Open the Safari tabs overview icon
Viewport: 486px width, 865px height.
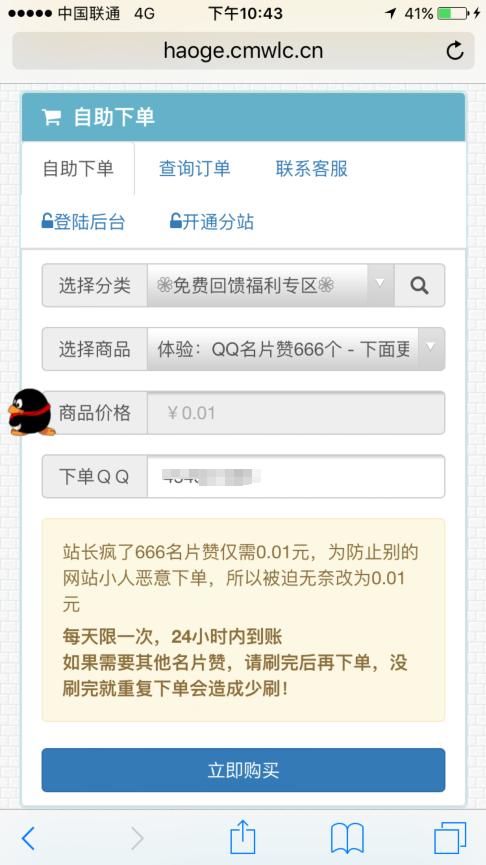[x=450, y=838]
